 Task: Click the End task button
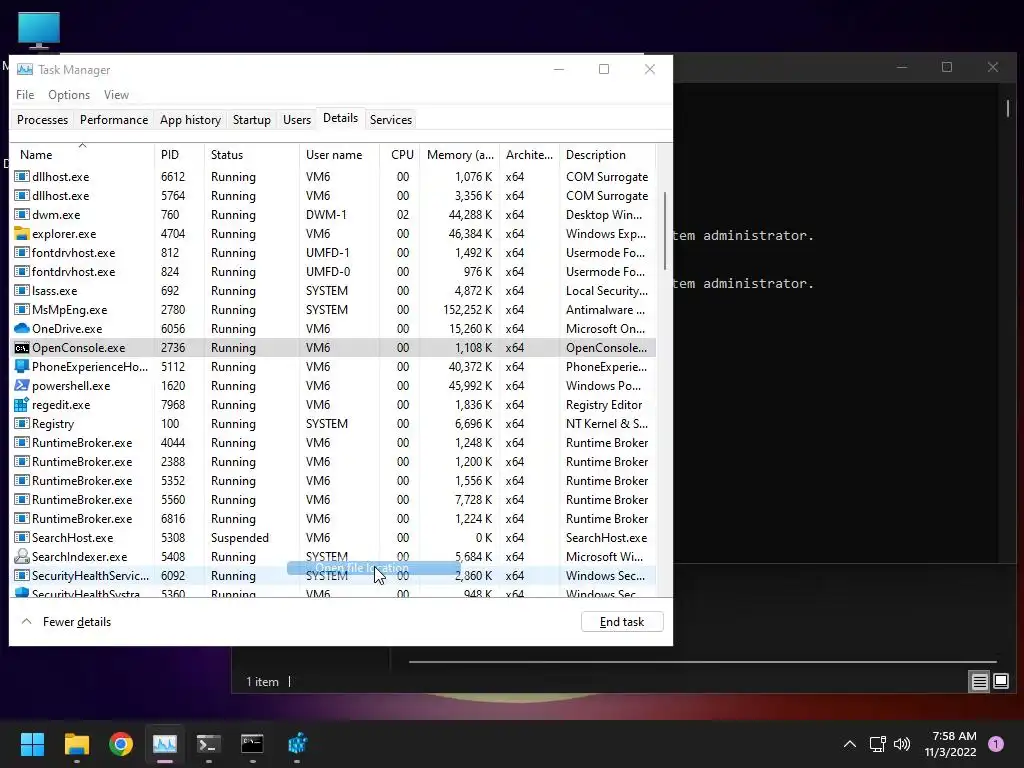[622, 622]
